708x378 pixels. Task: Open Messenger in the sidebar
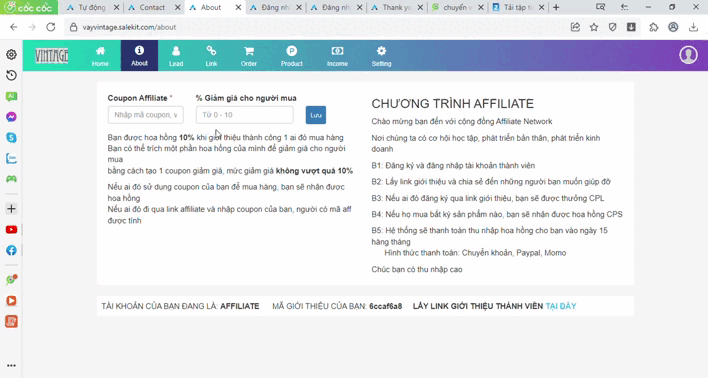pos(11,117)
